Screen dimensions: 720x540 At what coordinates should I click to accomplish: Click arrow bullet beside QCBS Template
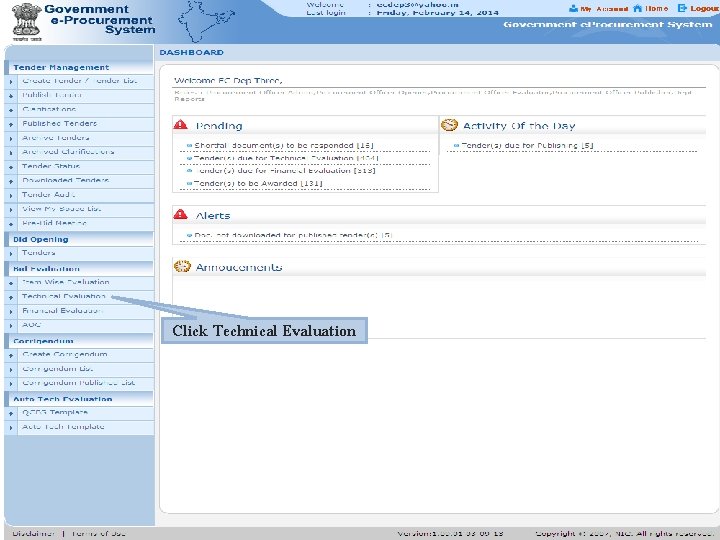click(11, 413)
